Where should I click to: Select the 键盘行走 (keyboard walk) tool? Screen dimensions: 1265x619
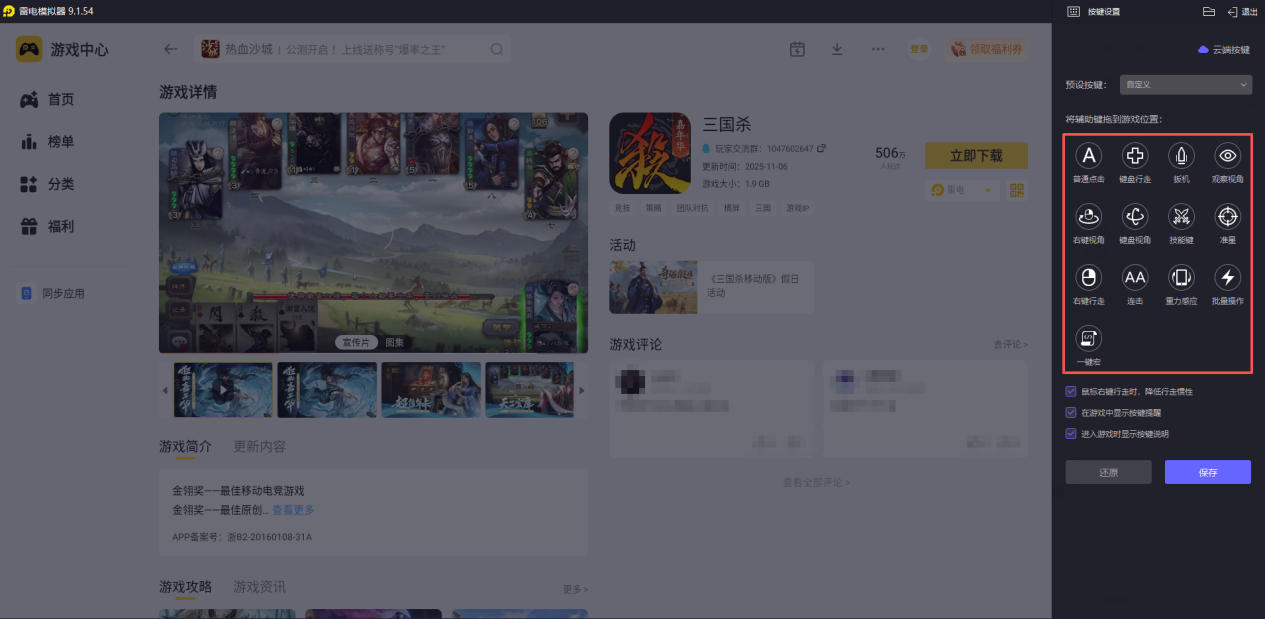coord(1134,156)
